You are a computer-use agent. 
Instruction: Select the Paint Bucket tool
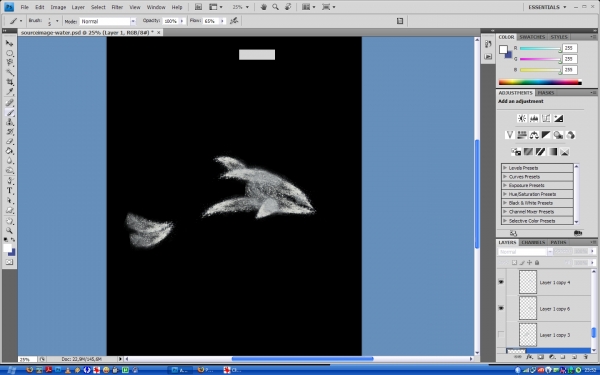click(10, 152)
